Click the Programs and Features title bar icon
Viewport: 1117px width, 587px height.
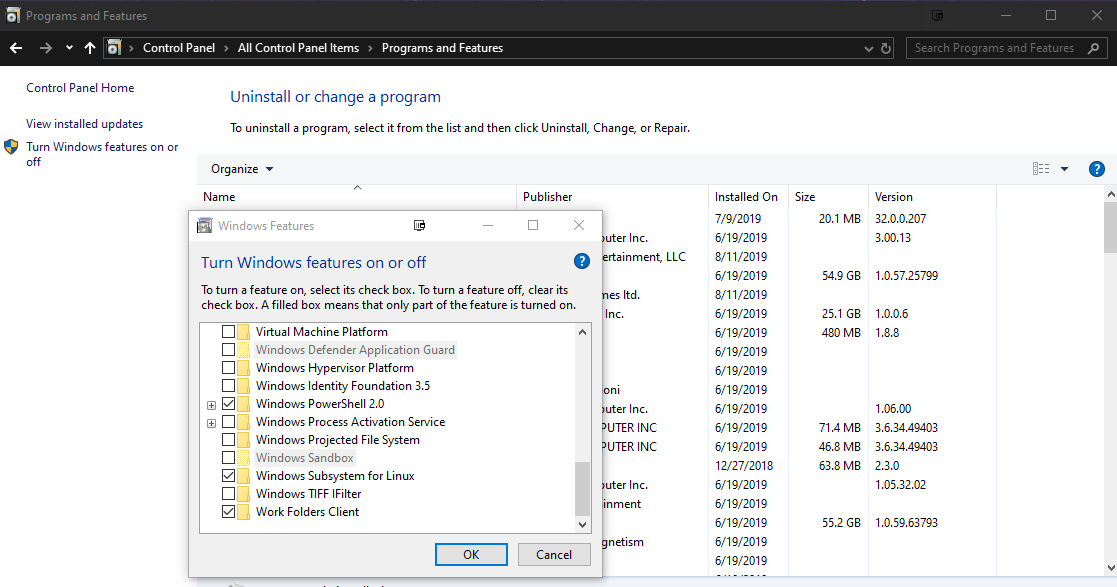(x=13, y=15)
